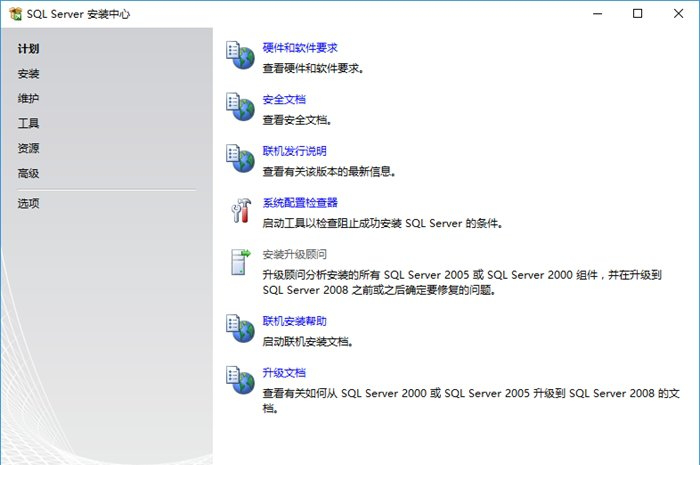Click the globe icon beside 联机发行说明
700x483 pixels.
[240, 158]
